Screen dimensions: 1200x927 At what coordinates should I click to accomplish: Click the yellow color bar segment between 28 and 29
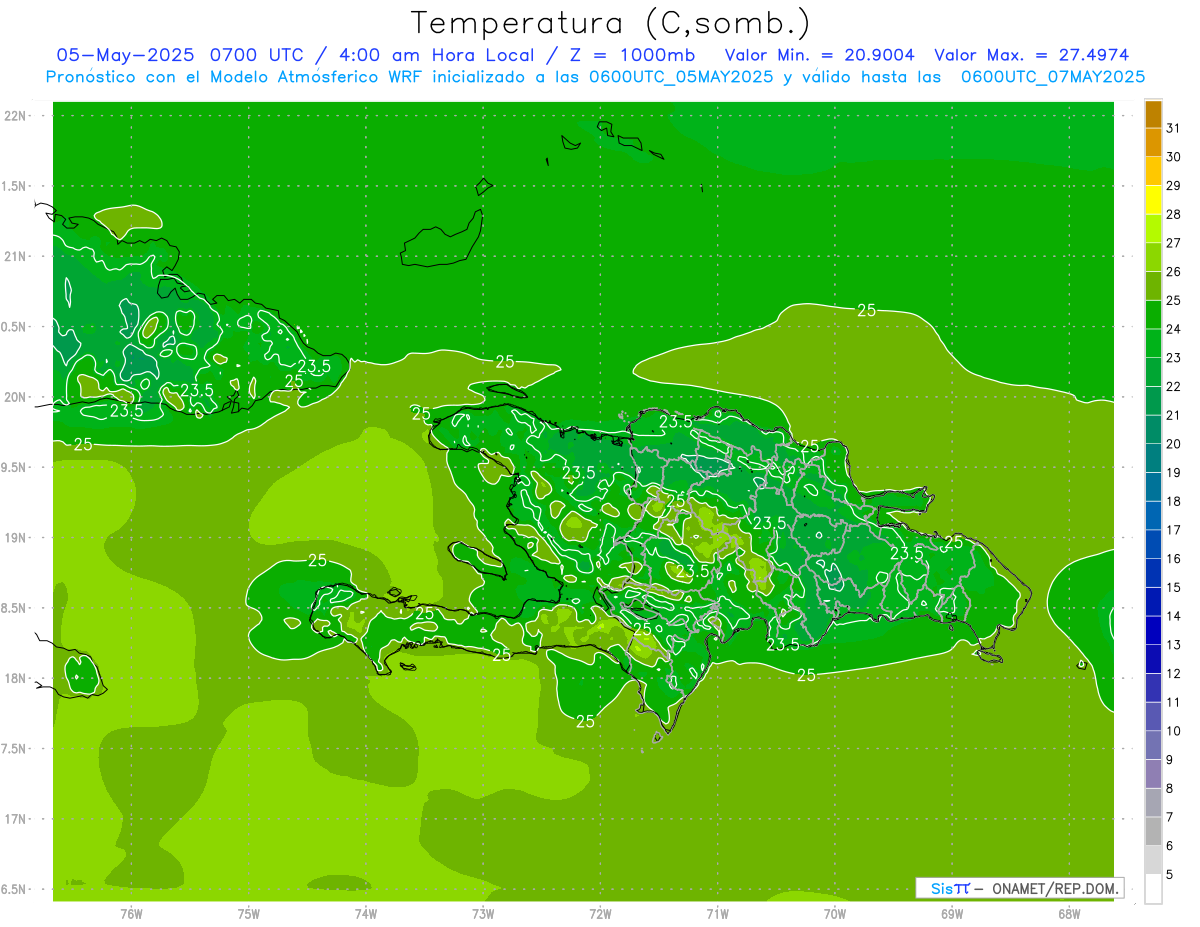(x=1153, y=200)
